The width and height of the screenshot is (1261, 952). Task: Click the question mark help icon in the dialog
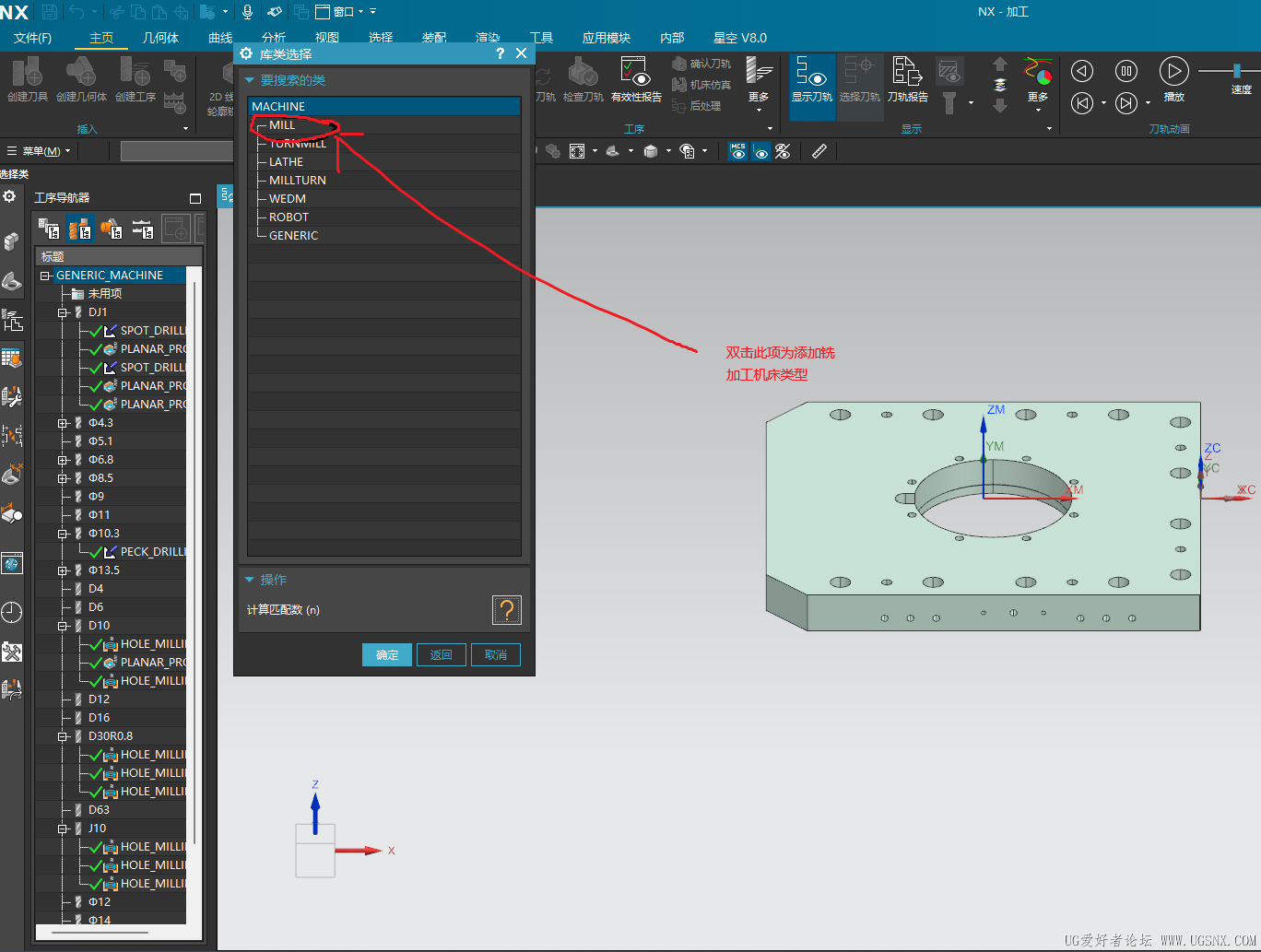click(x=506, y=610)
